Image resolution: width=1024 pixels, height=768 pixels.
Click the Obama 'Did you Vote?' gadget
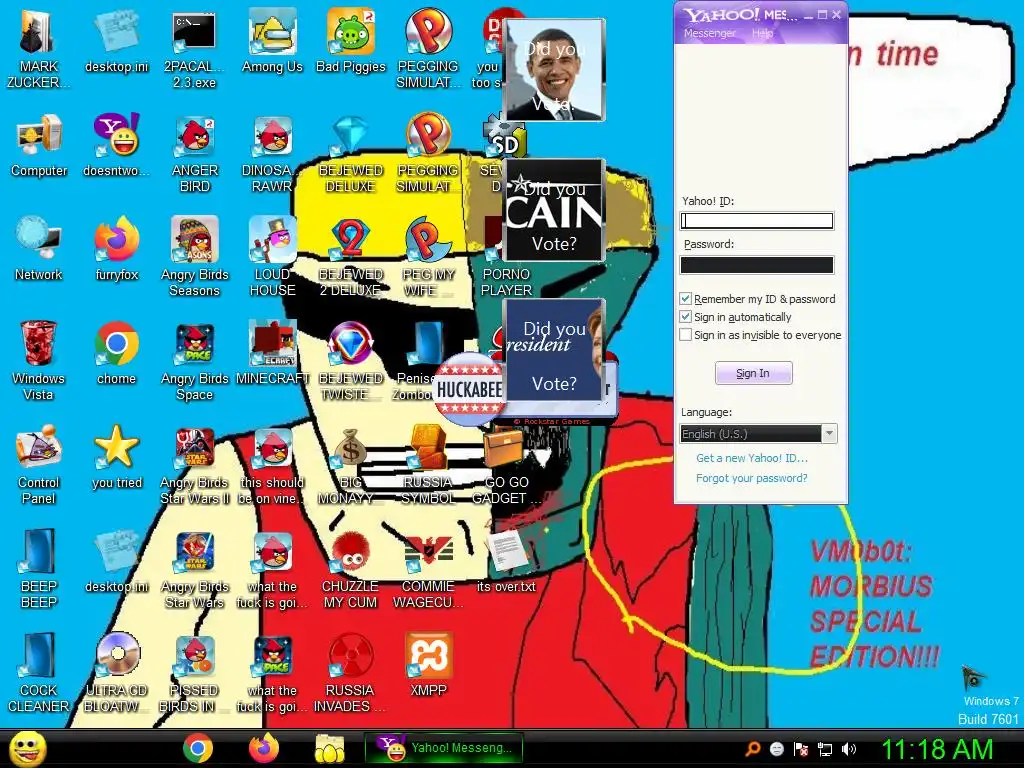click(554, 70)
